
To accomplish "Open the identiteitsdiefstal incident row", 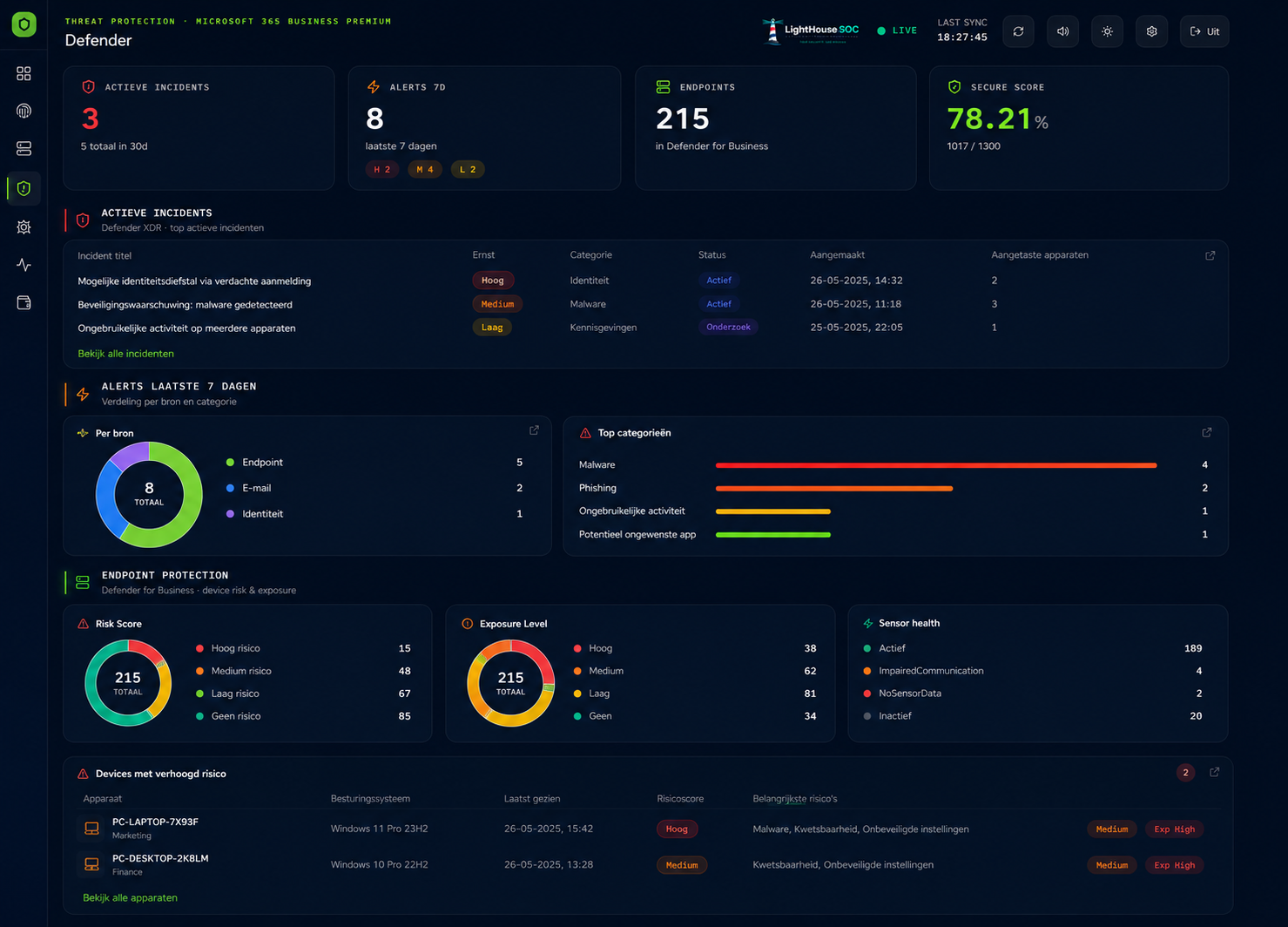I will (645, 281).
